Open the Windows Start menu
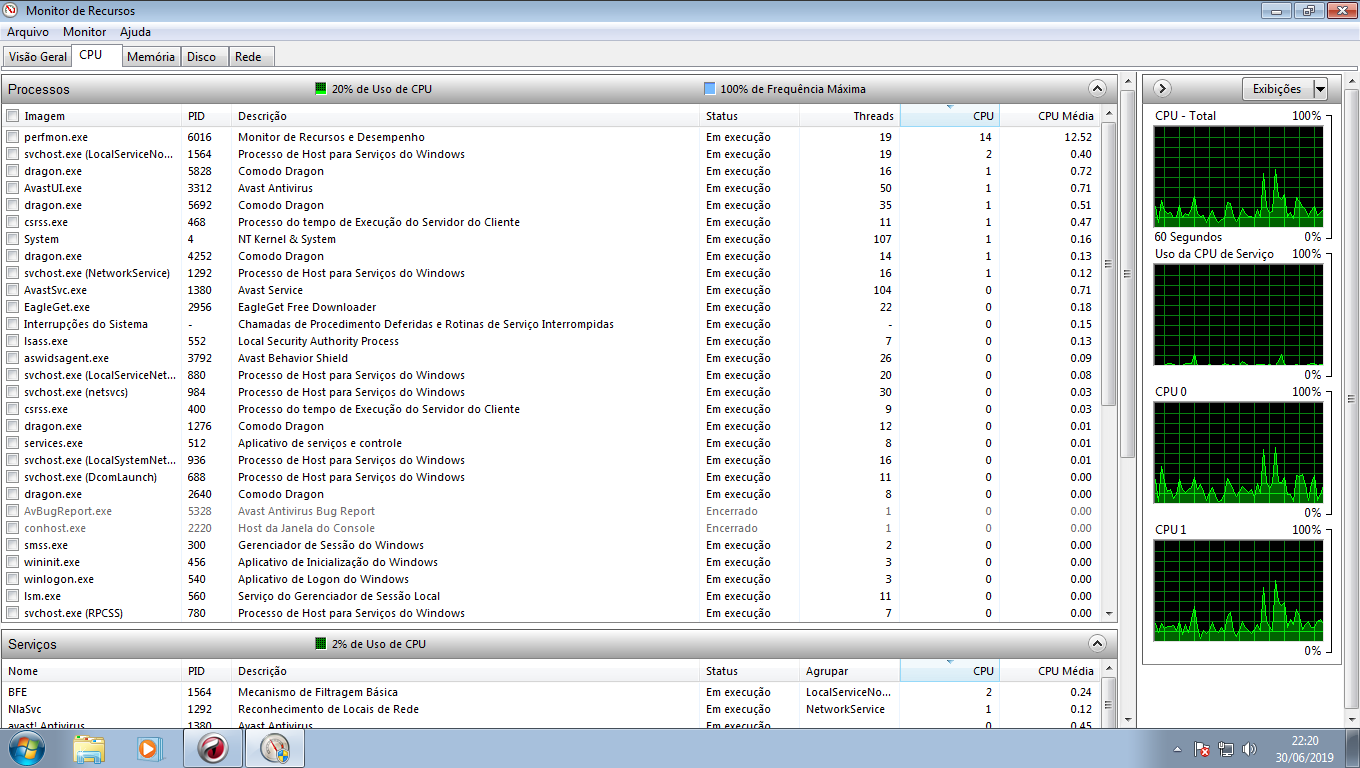The height and width of the screenshot is (768, 1360). pos(27,748)
